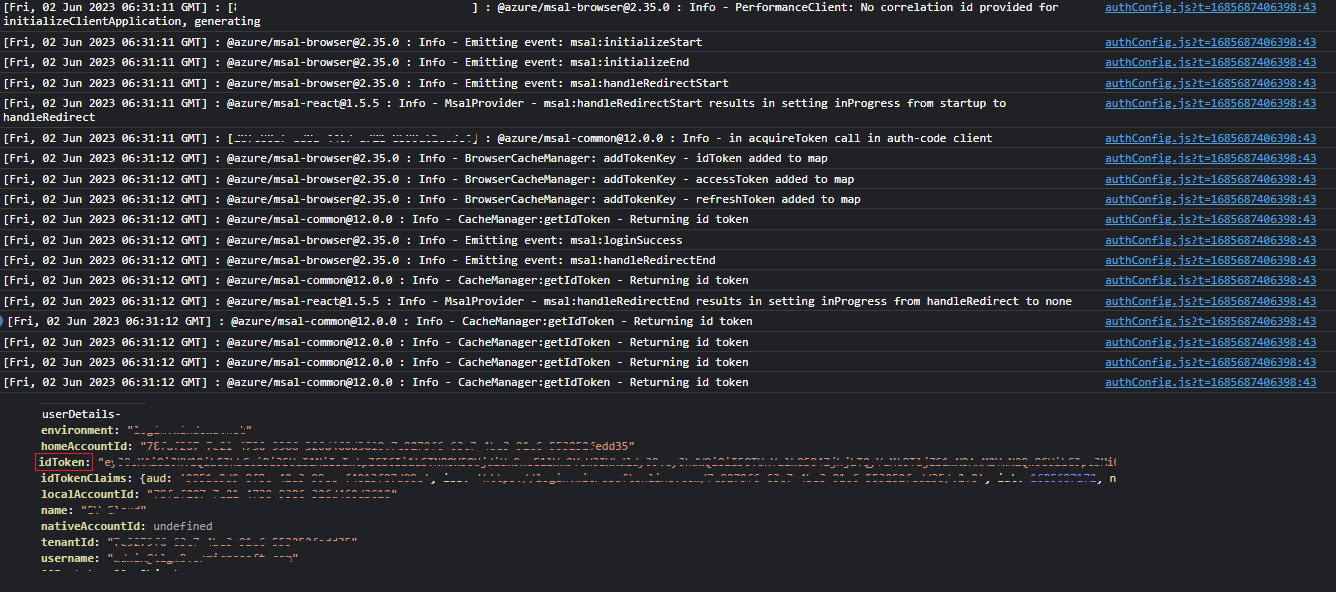Open source link for 'accessToken added to map'

(1210, 179)
